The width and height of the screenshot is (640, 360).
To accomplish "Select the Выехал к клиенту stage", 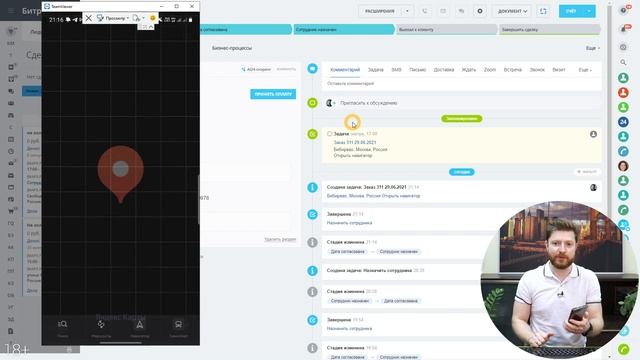I will (x=447, y=29).
